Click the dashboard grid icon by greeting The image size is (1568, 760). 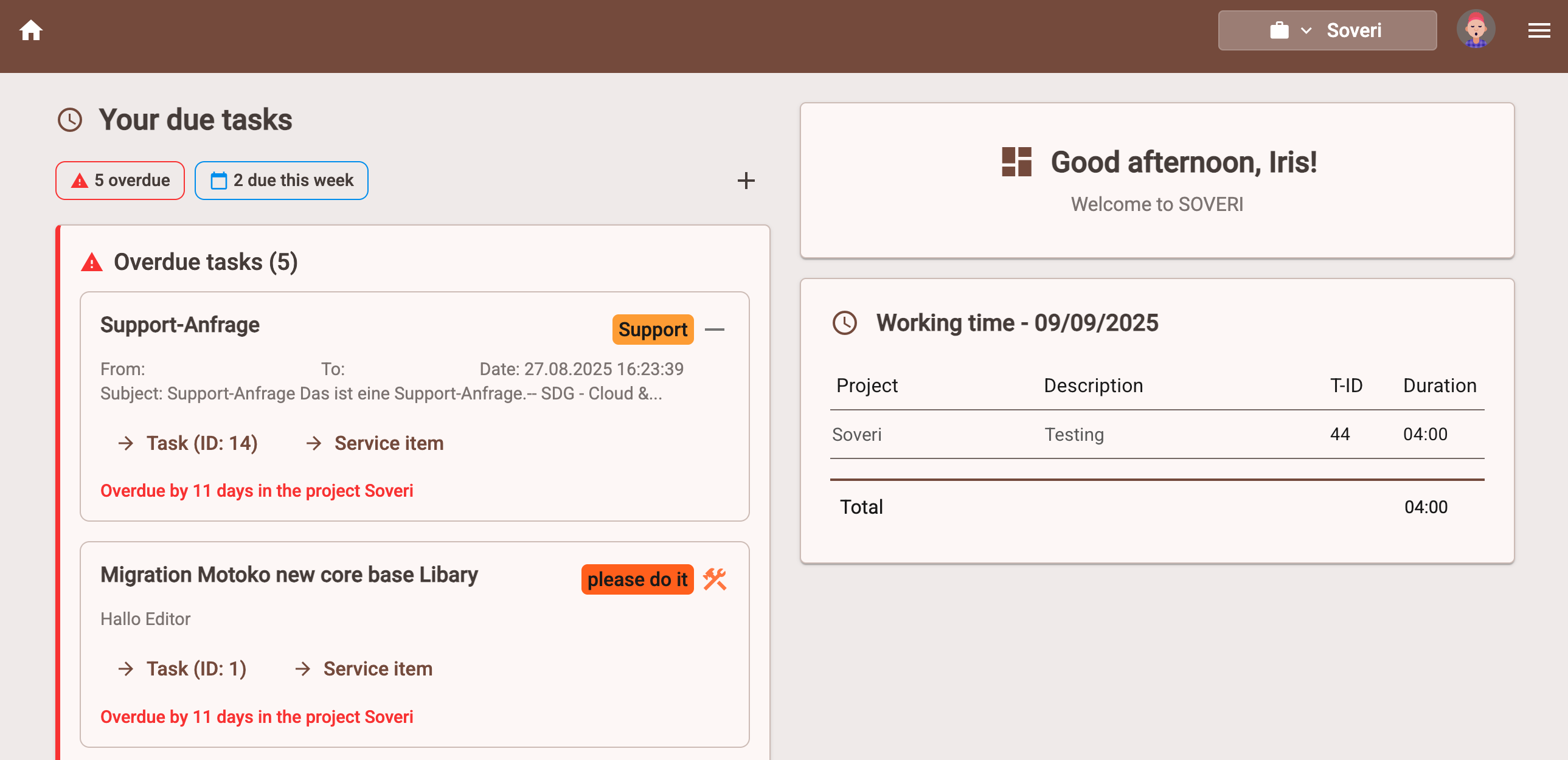click(x=1016, y=162)
